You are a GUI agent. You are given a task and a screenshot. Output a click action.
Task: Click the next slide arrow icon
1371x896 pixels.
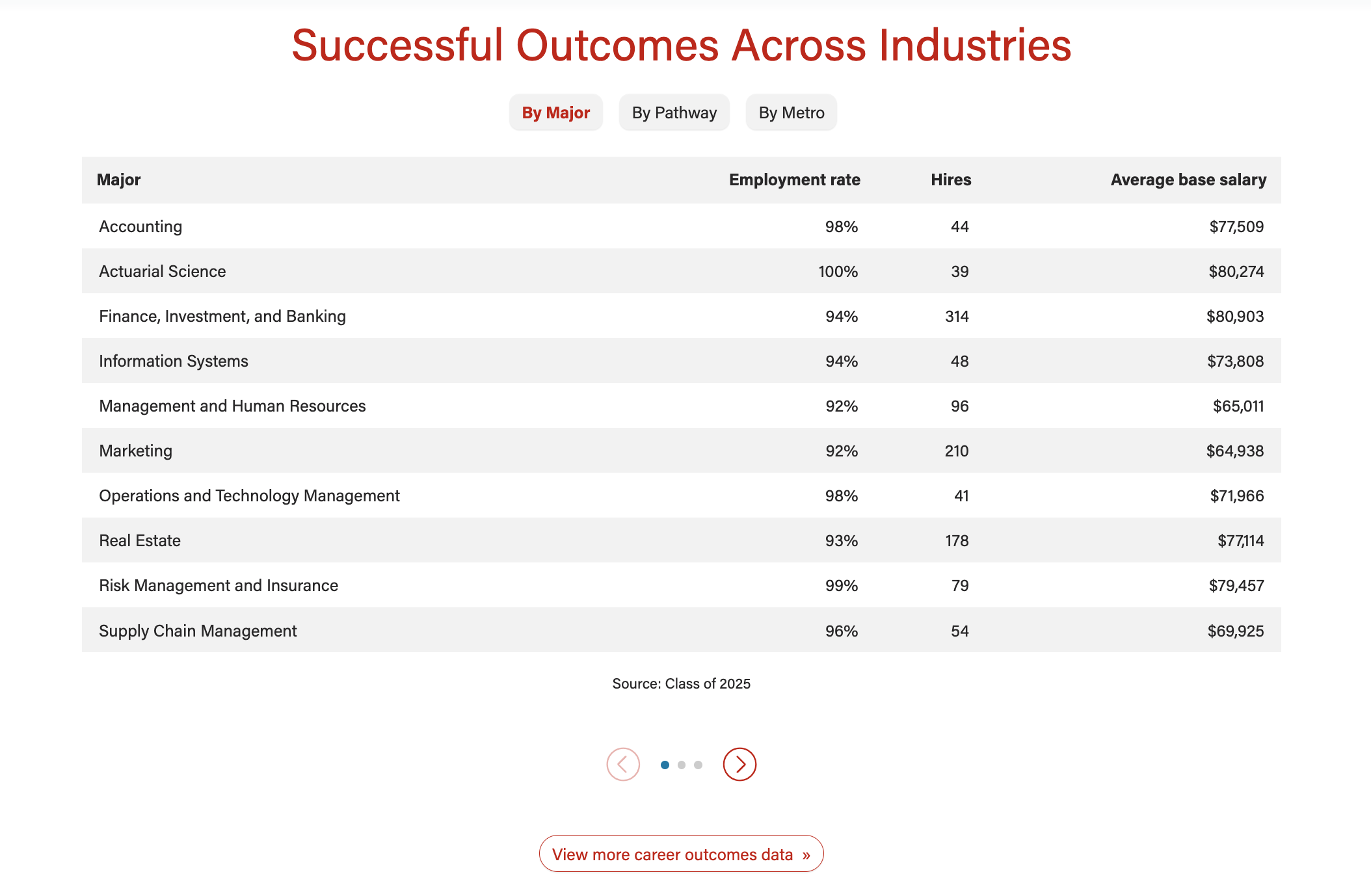tap(739, 764)
